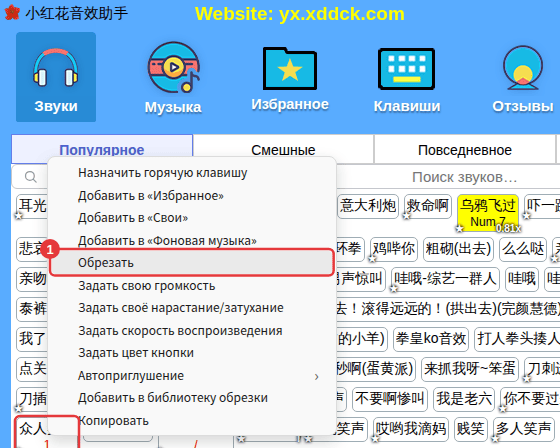Choose Добавить в «Избранное»
Image resolution: width=560 pixels, height=448 pixels.
tap(192, 196)
